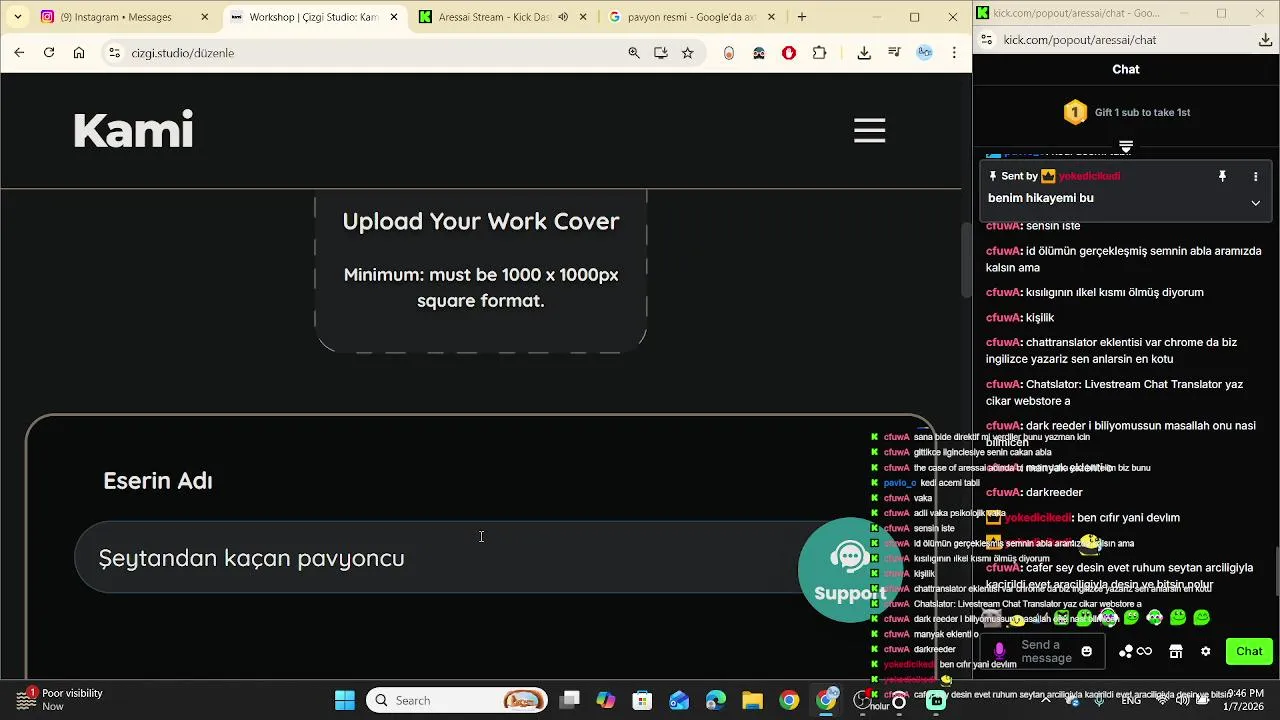Open the Chrome profile avatar
This screenshot has height=720, width=1280.
[x=925, y=53]
